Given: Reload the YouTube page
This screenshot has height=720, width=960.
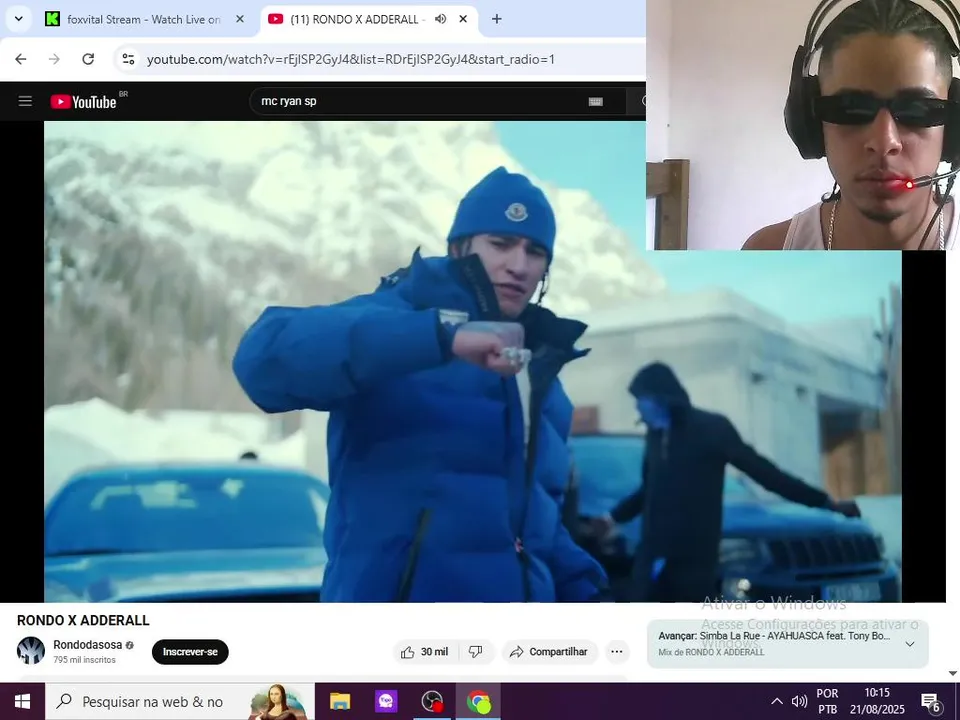Looking at the screenshot, I should [88, 59].
